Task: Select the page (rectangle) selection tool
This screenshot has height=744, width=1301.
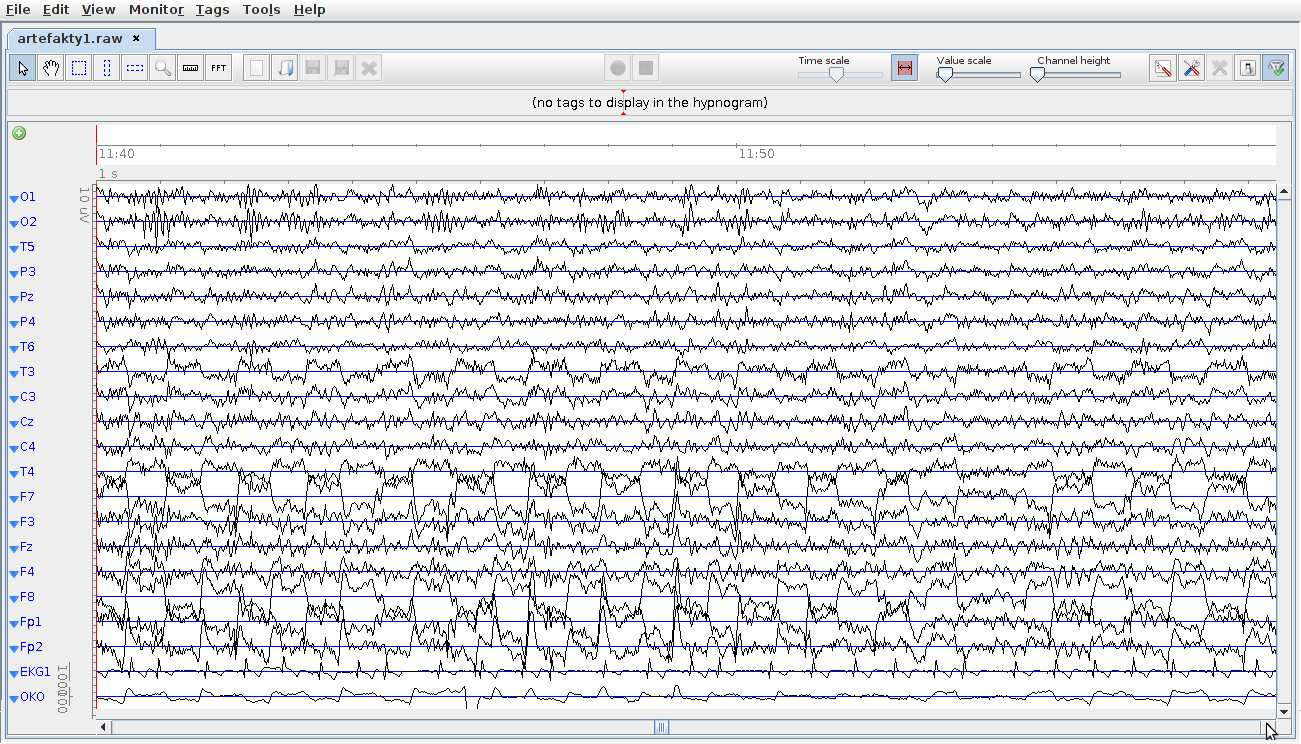Action: (x=79, y=68)
